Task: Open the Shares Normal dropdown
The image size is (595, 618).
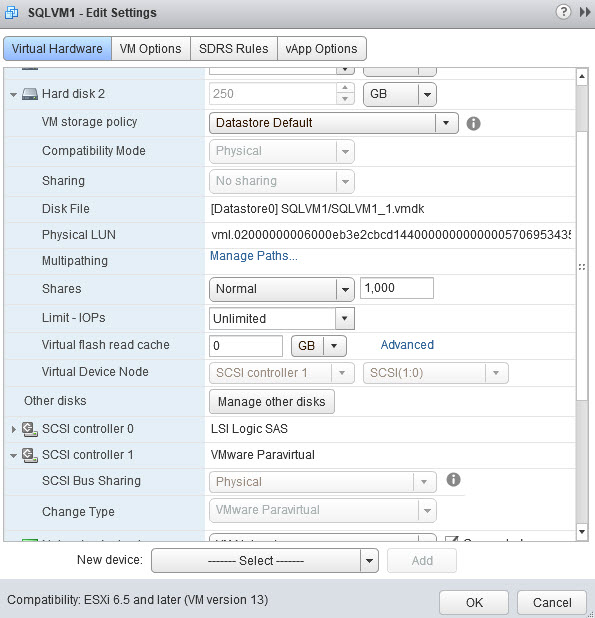Action: click(x=281, y=289)
